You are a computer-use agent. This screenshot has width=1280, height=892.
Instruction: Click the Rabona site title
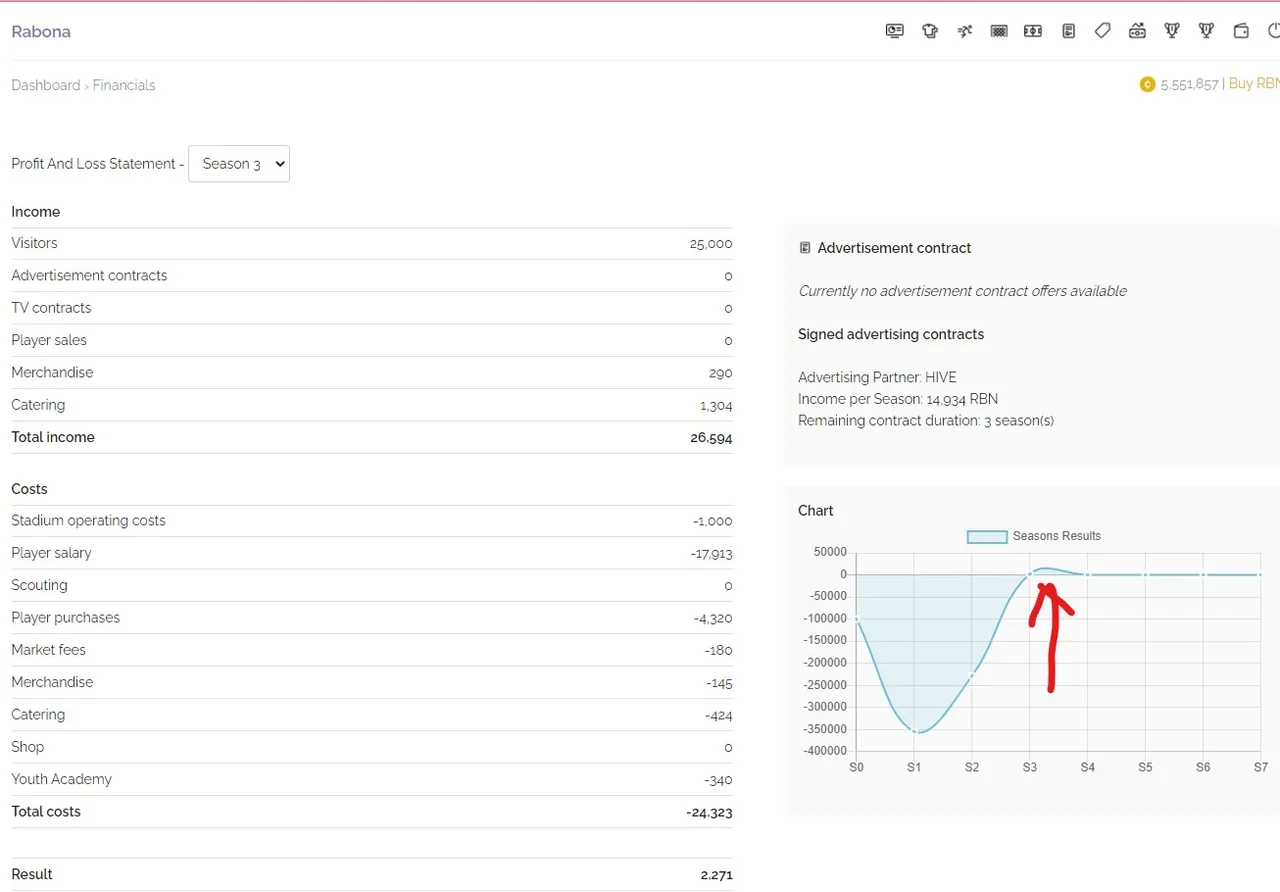[x=41, y=32]
